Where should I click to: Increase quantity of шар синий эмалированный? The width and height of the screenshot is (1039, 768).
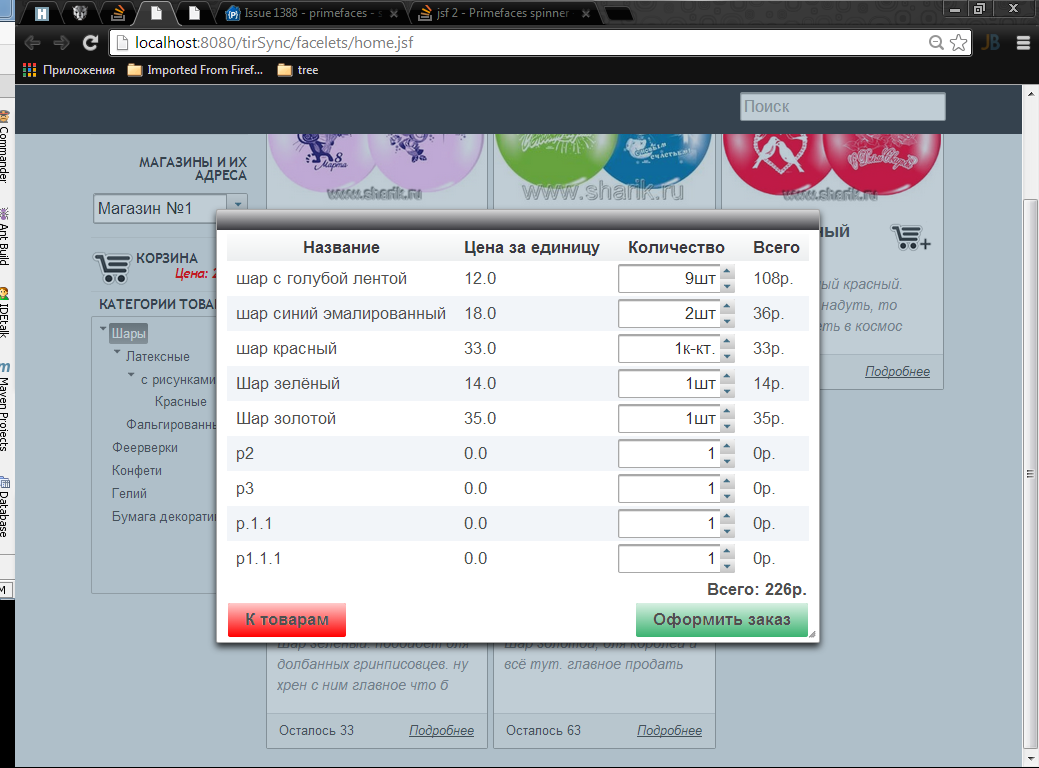tap(728, 307)
